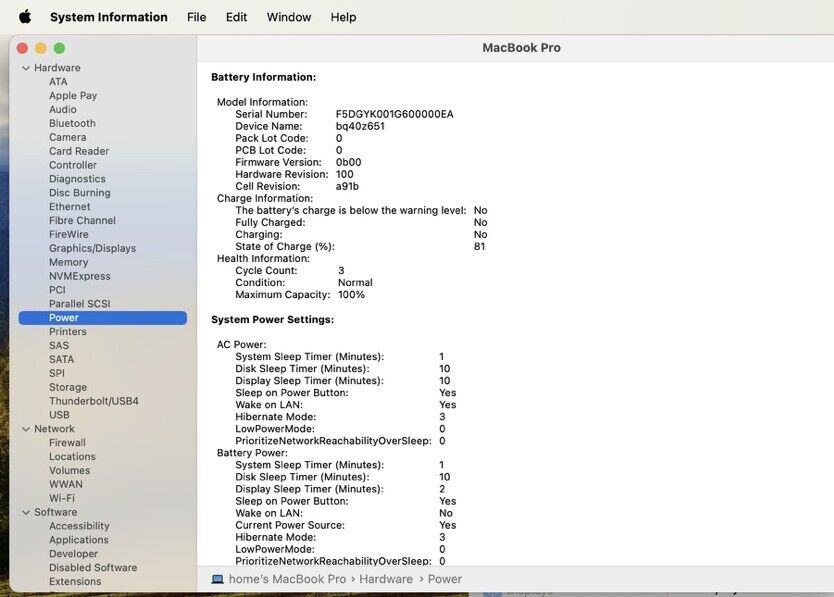The width and height of the screenshot is (834, 597).
Task: Select Card Reader in the sidebar
Action: coord(79,151)
